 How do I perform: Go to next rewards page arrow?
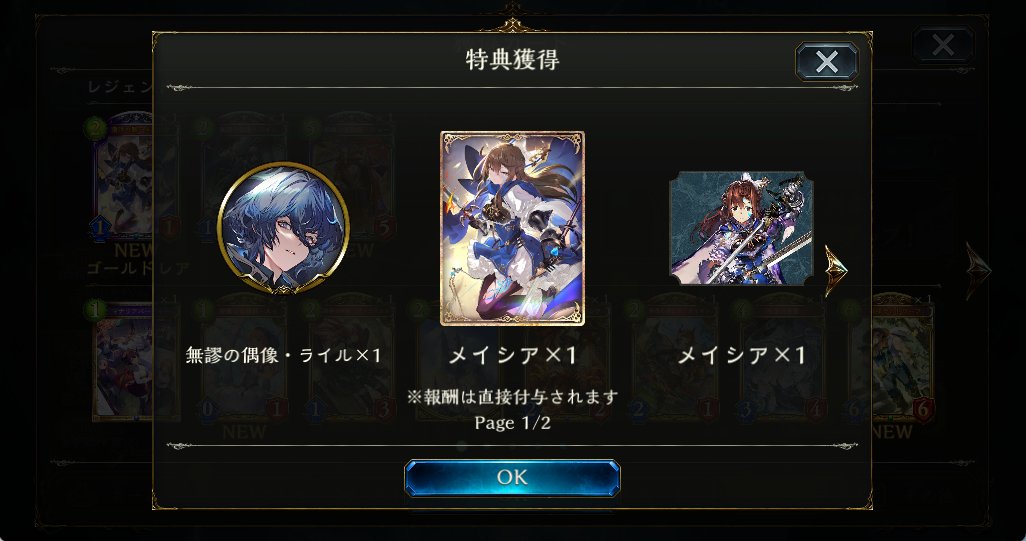(836, 270)
